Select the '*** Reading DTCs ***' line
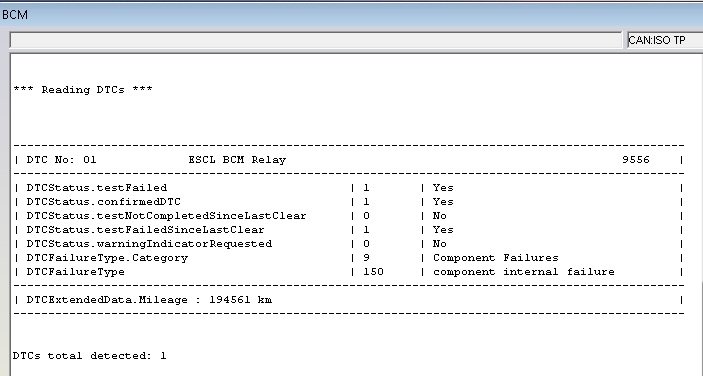This screenshot has width=703, height=376. click(83, 90)
